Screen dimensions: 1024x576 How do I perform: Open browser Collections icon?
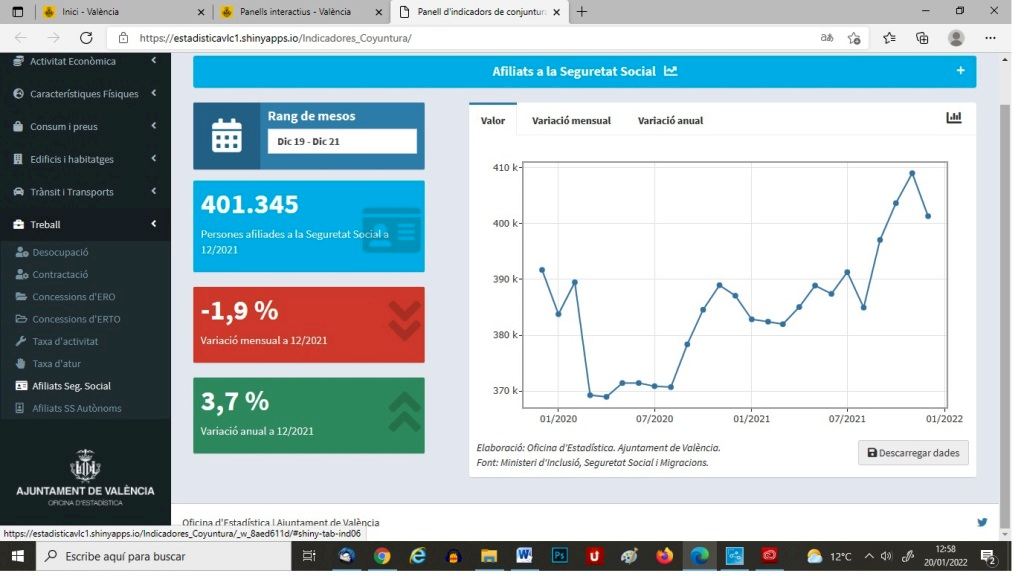click(x=922, y=38)
